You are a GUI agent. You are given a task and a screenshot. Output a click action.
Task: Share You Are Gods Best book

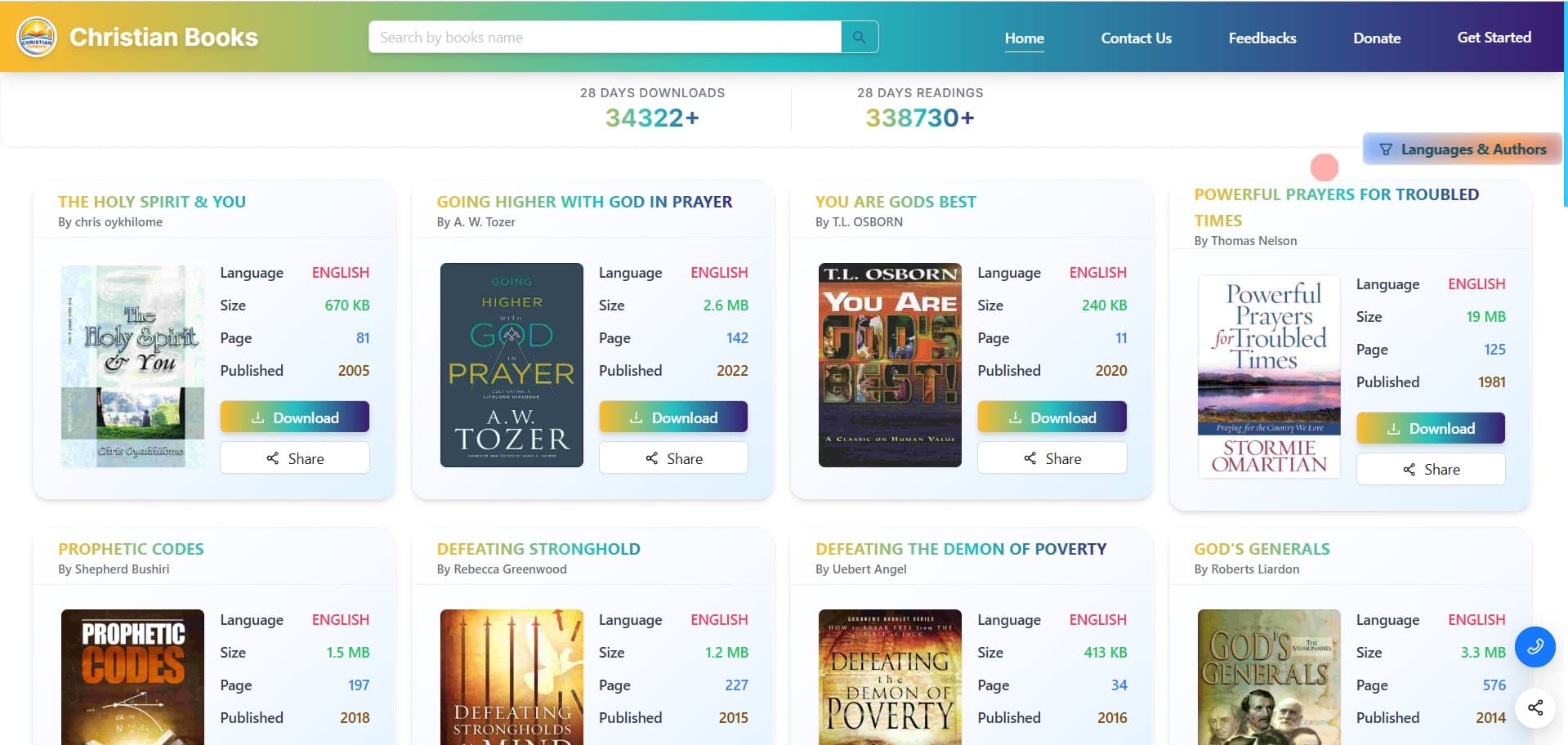tap(1052, 457)
